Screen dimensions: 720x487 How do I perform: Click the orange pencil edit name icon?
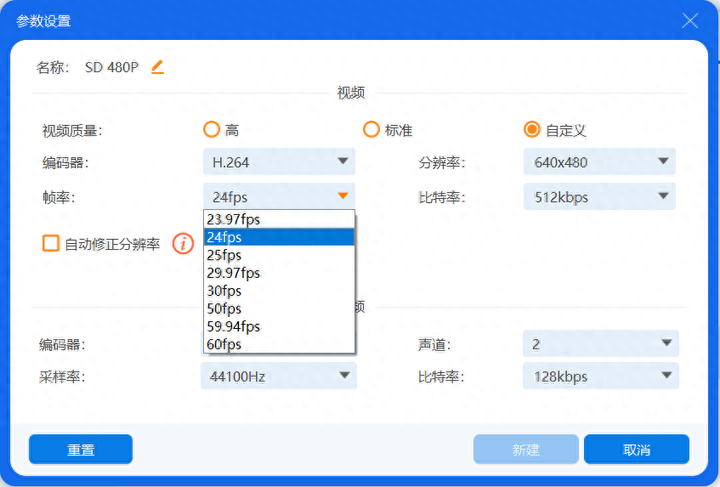(158, 67)
